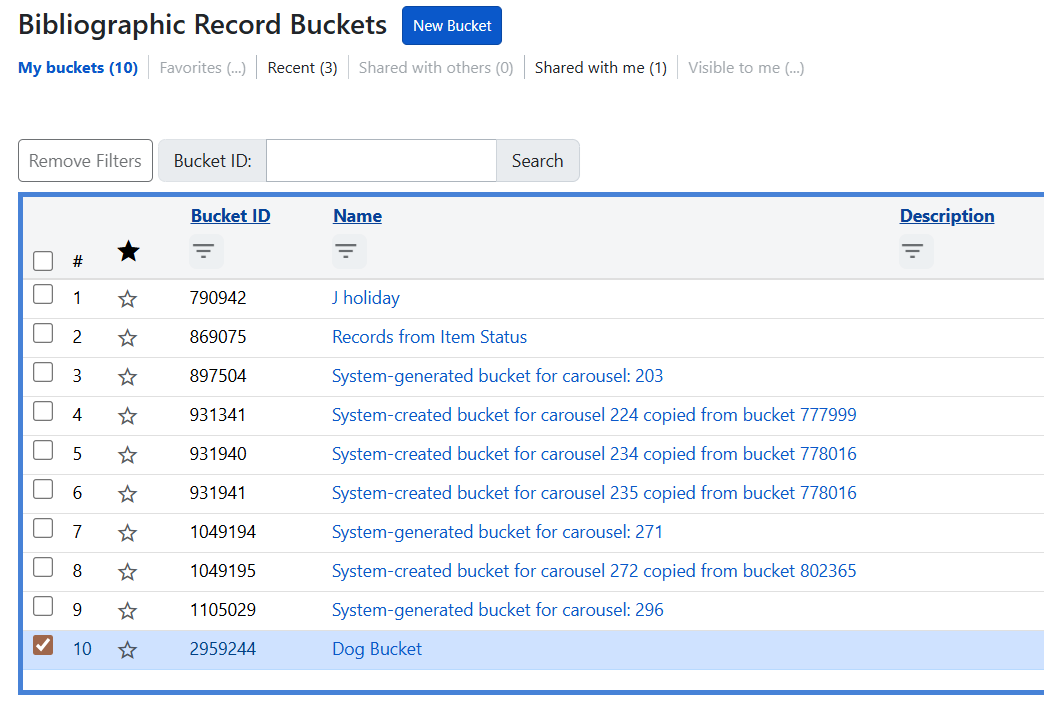
Task: Favorite the Dog Bucket row
Action: 127,648
